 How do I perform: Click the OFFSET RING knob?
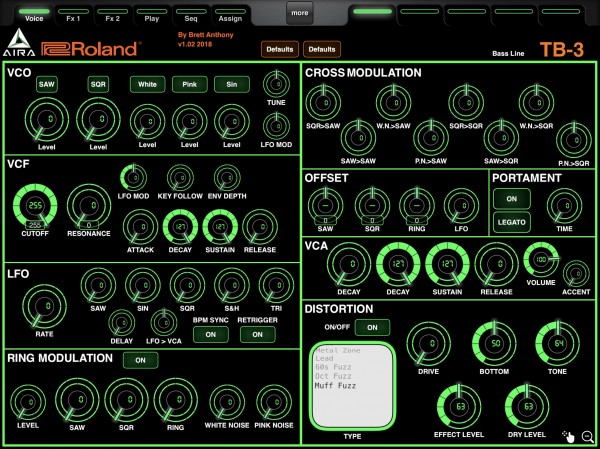[x=417, y=205]
